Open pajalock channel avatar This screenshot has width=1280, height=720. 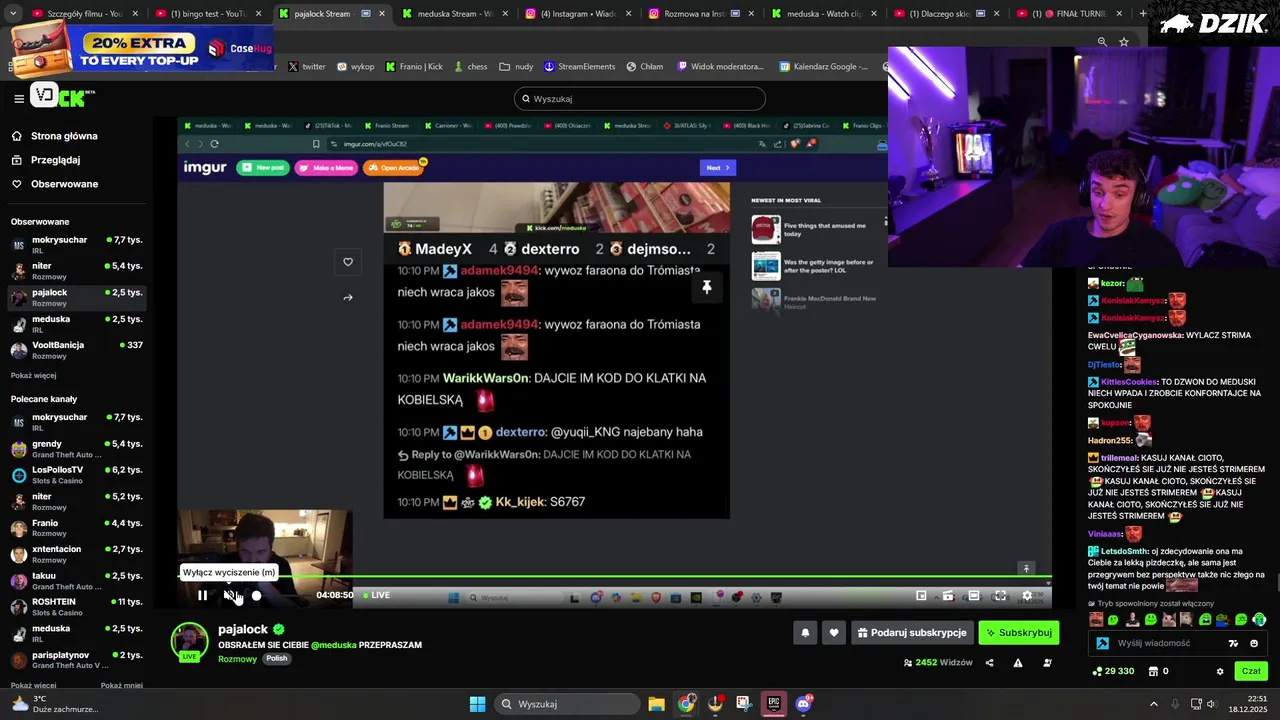[189, 641]
